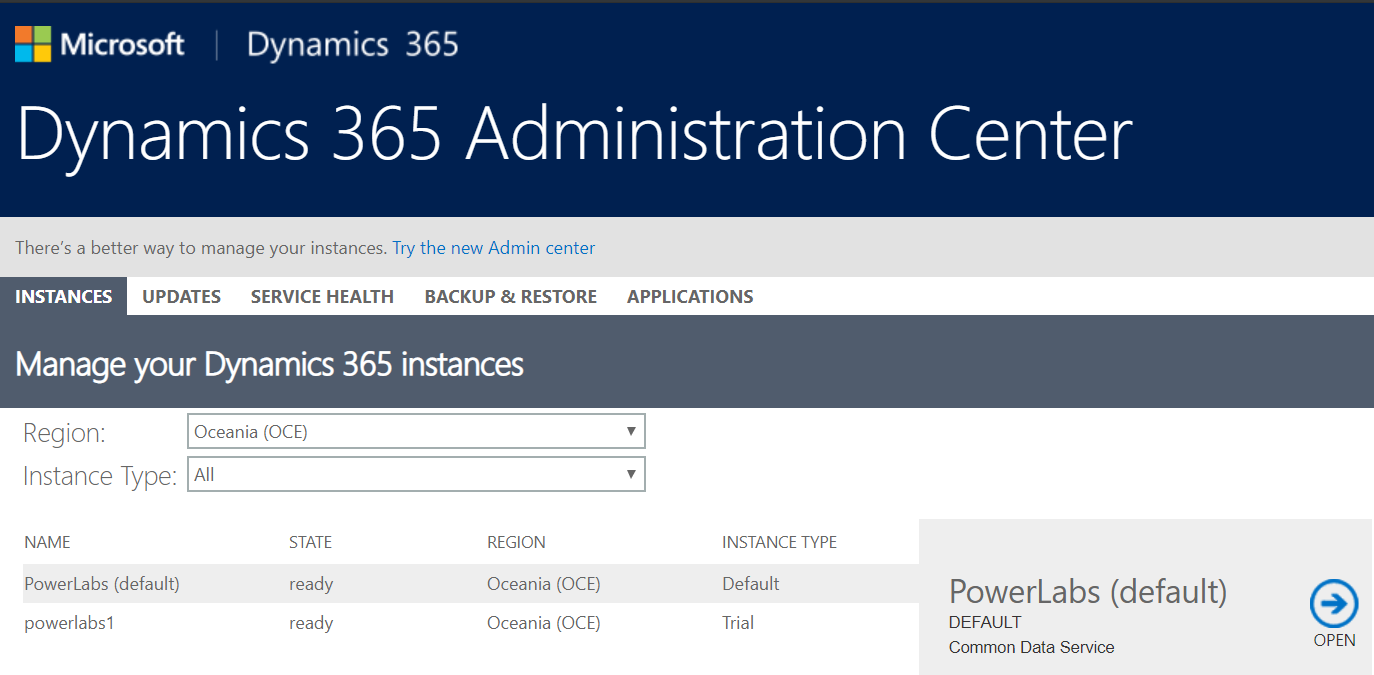Click the STATE column header
This screenshot has width=1374, height=675.
[310, 542]
